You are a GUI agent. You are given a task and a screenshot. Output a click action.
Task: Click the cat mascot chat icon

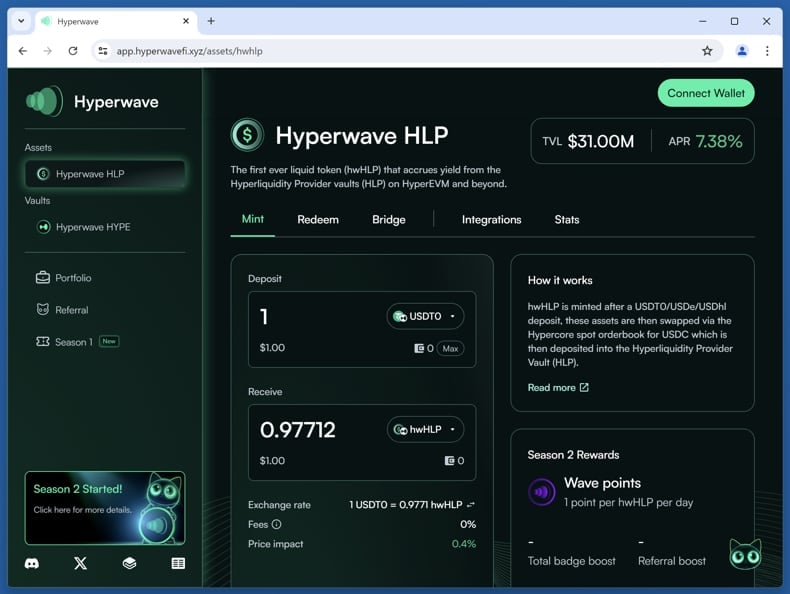[745, 554]
